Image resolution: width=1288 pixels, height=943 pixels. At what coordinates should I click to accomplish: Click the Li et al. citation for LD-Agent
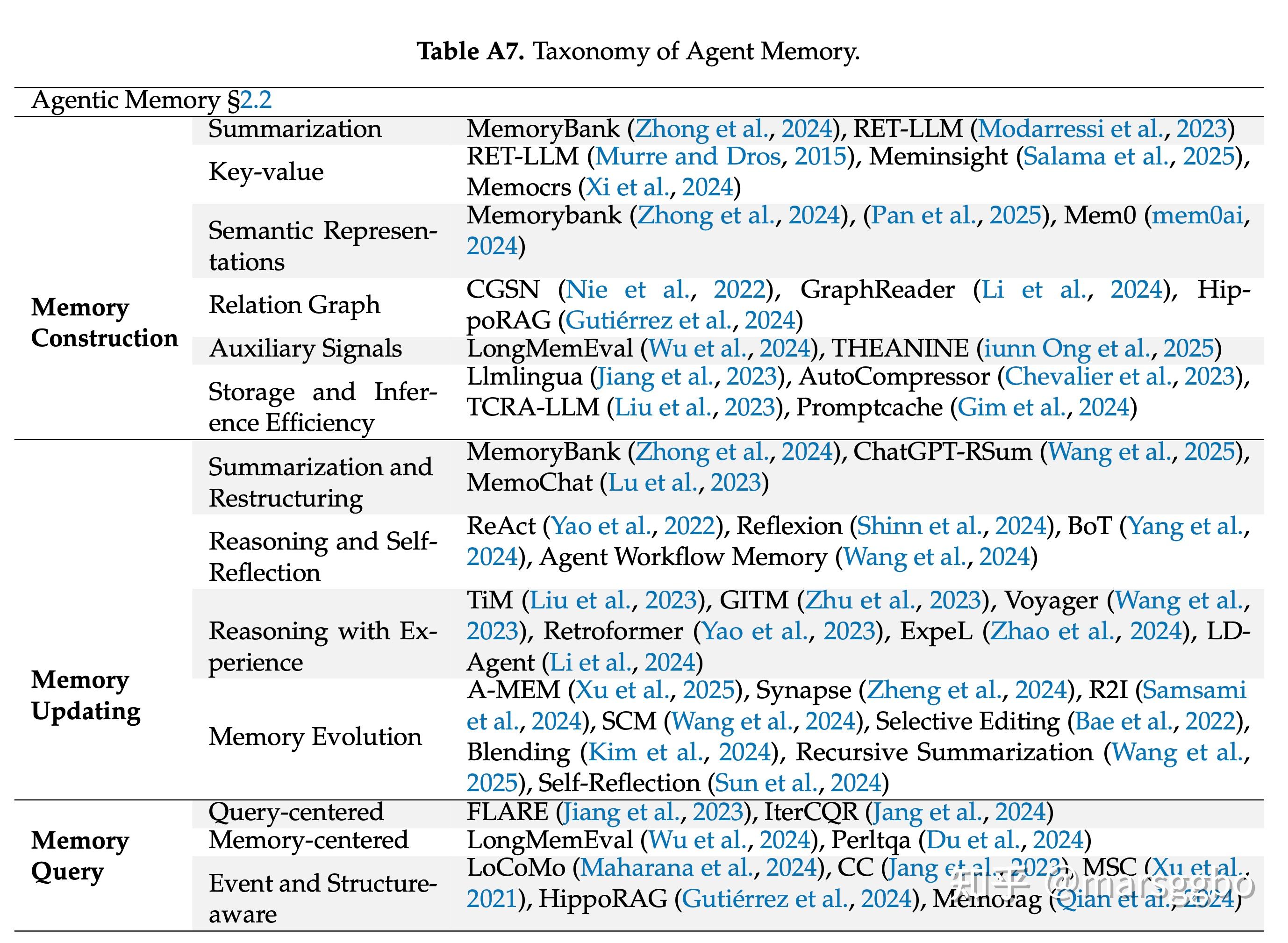click(x=623, y=663)
